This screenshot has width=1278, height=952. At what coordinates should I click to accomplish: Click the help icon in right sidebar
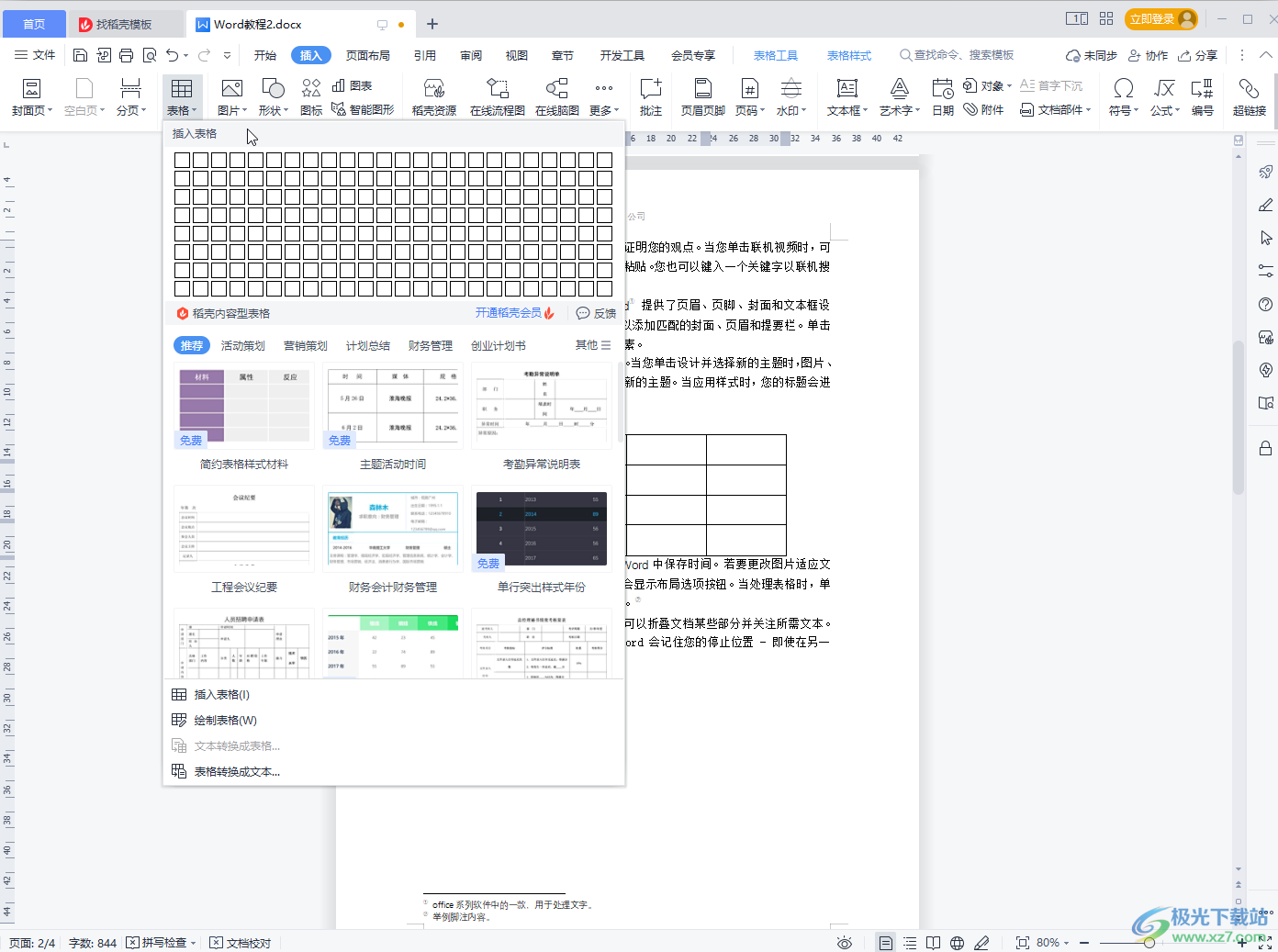coord(1265,304)
